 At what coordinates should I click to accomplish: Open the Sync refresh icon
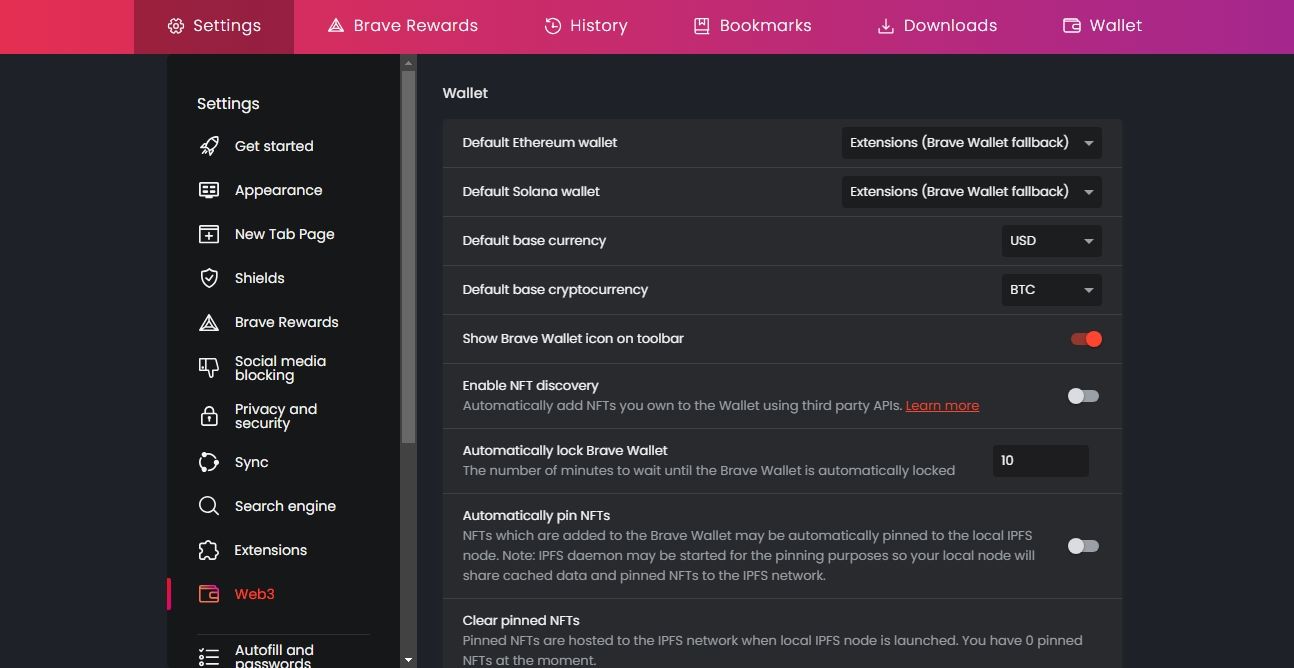[209, 462]
